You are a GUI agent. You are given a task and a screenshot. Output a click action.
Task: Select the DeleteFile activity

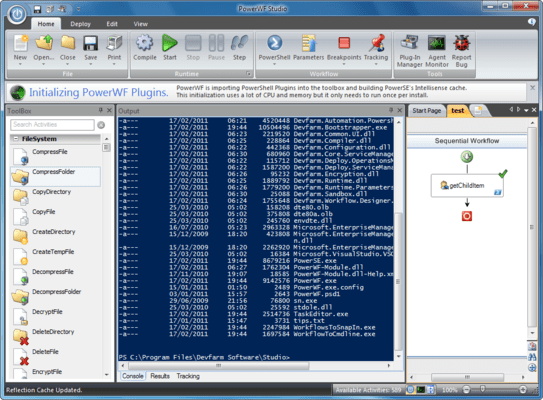(55, 356)
